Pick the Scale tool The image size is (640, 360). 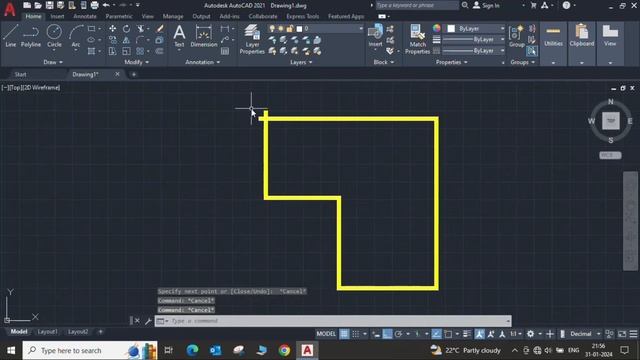pyautogui.click(x=127, y=51)
